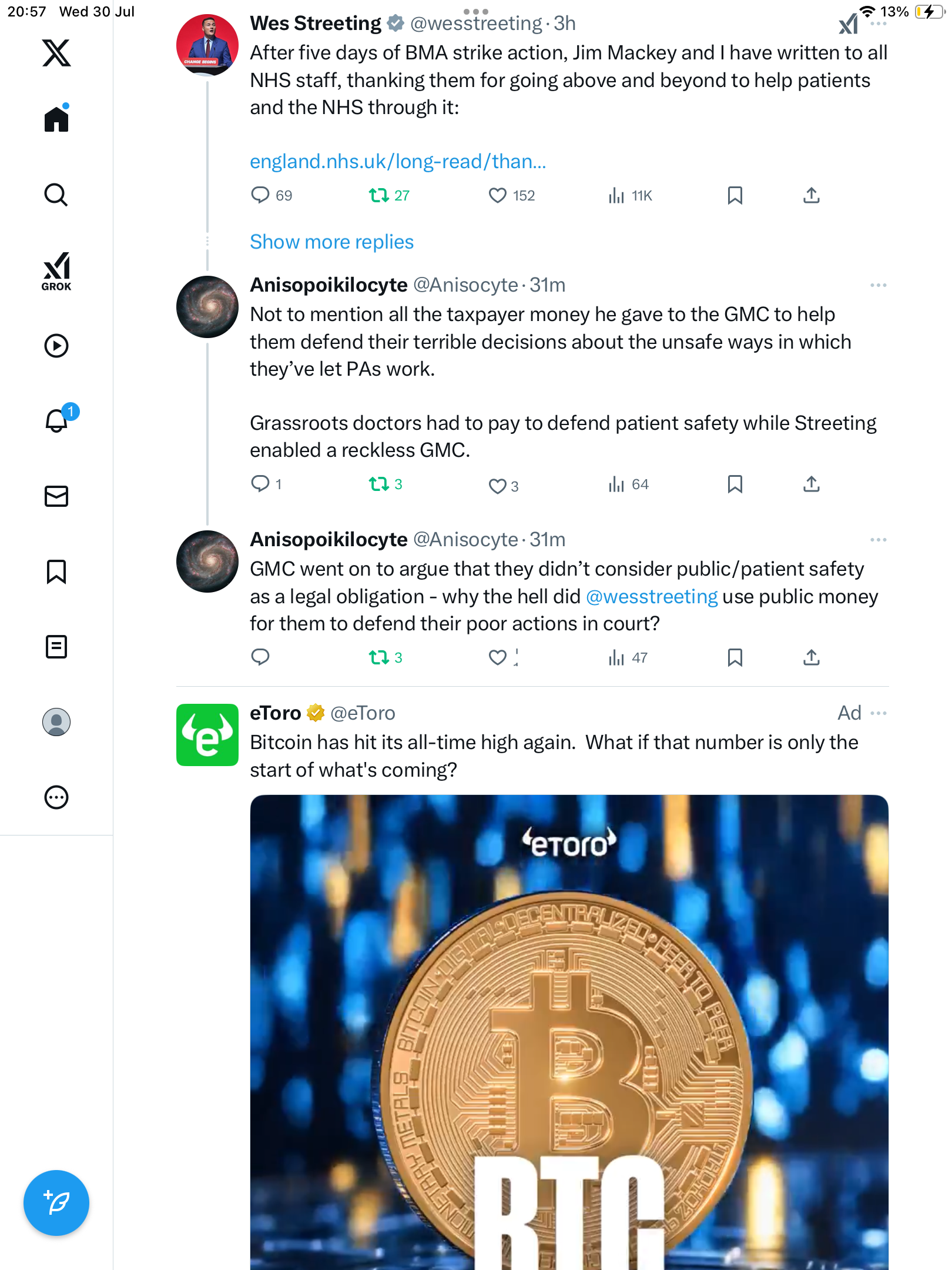Bookmark Wes Streeting's post
This screenshot has width=952, height=1270.
click(x=735, y=195)
